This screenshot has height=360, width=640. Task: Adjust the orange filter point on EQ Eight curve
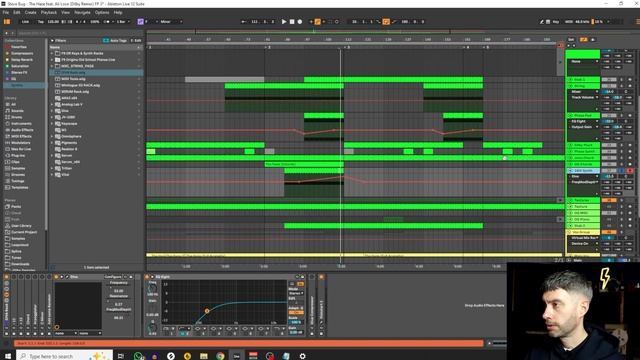(207, 311)
